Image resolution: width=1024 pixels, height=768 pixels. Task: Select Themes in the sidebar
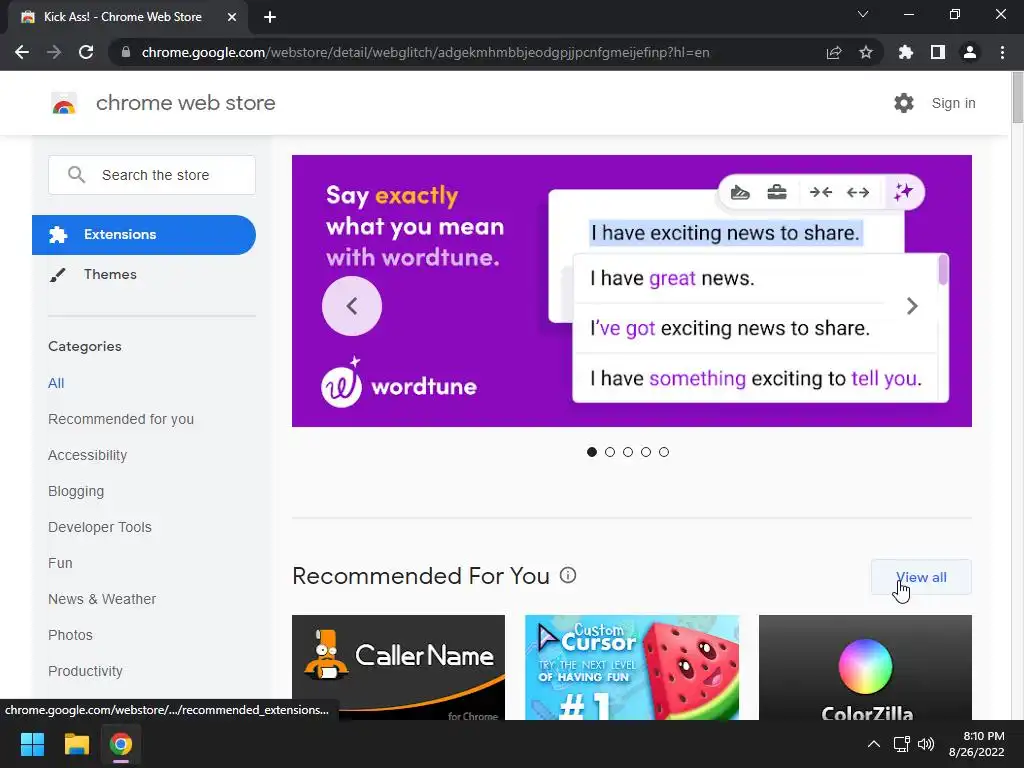tap(110, 274)
